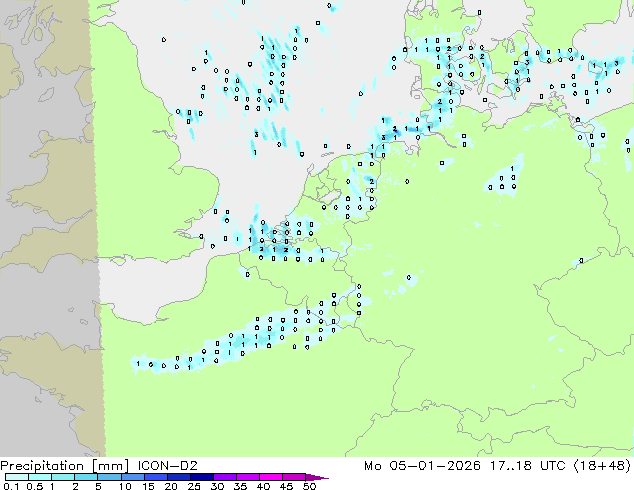Viewport: 634px width, 490px height.
Task: Click the legend value "35"
Action: [240, 486]
